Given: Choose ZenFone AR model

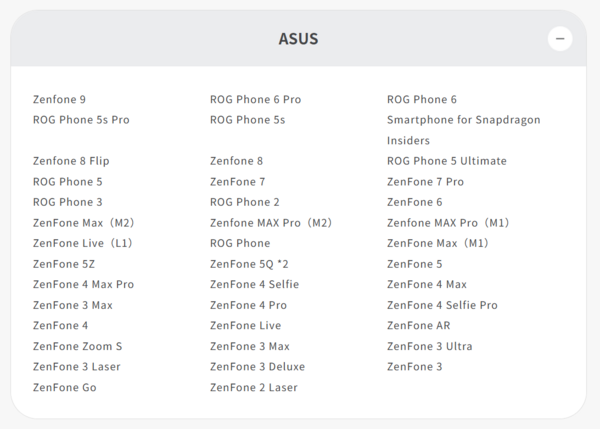Looking at the screenshot, I should [419, 326].
